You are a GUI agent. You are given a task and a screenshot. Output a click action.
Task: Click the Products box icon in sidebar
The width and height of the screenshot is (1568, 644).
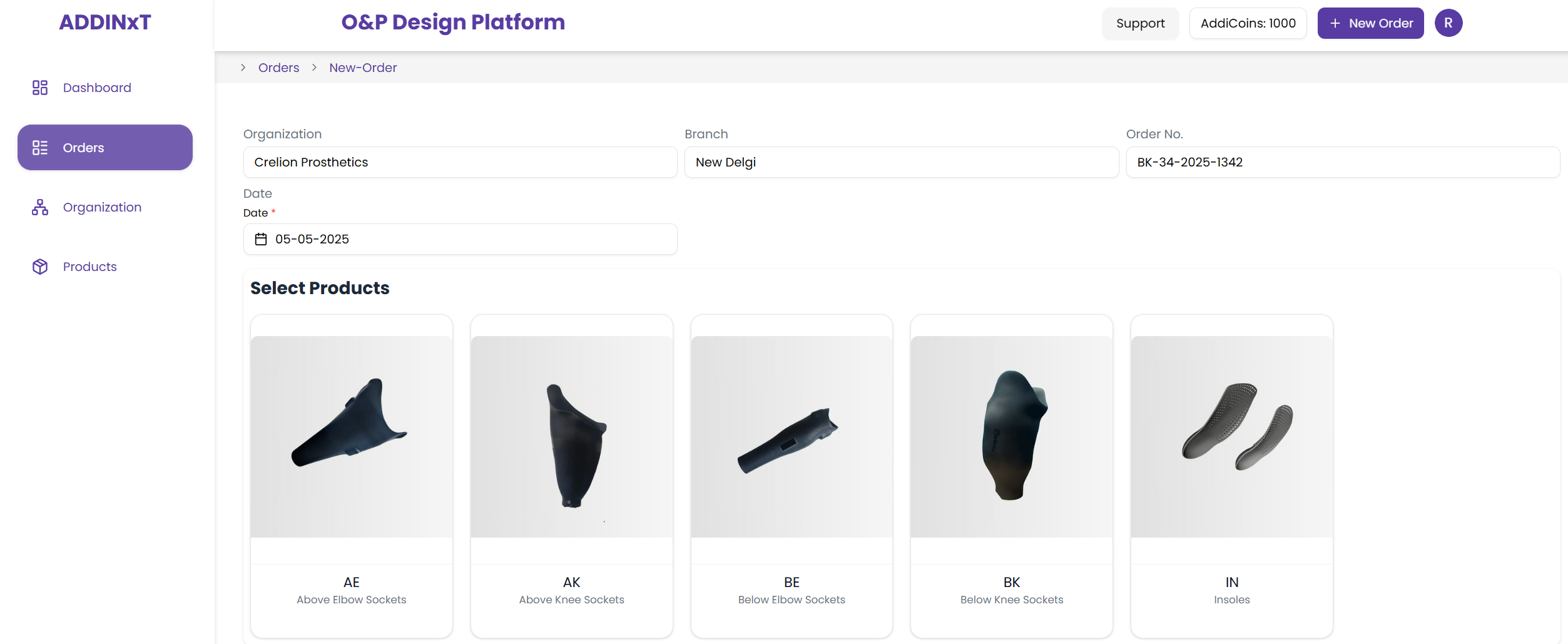(40, 267)
